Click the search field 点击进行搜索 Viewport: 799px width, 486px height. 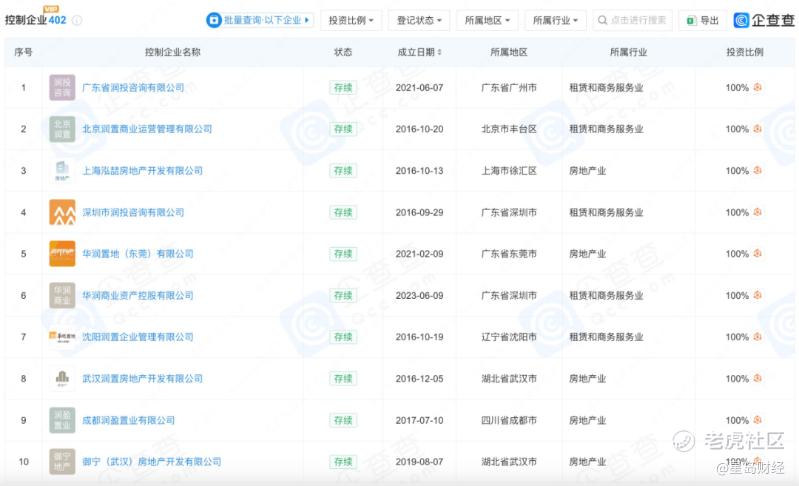632,20
